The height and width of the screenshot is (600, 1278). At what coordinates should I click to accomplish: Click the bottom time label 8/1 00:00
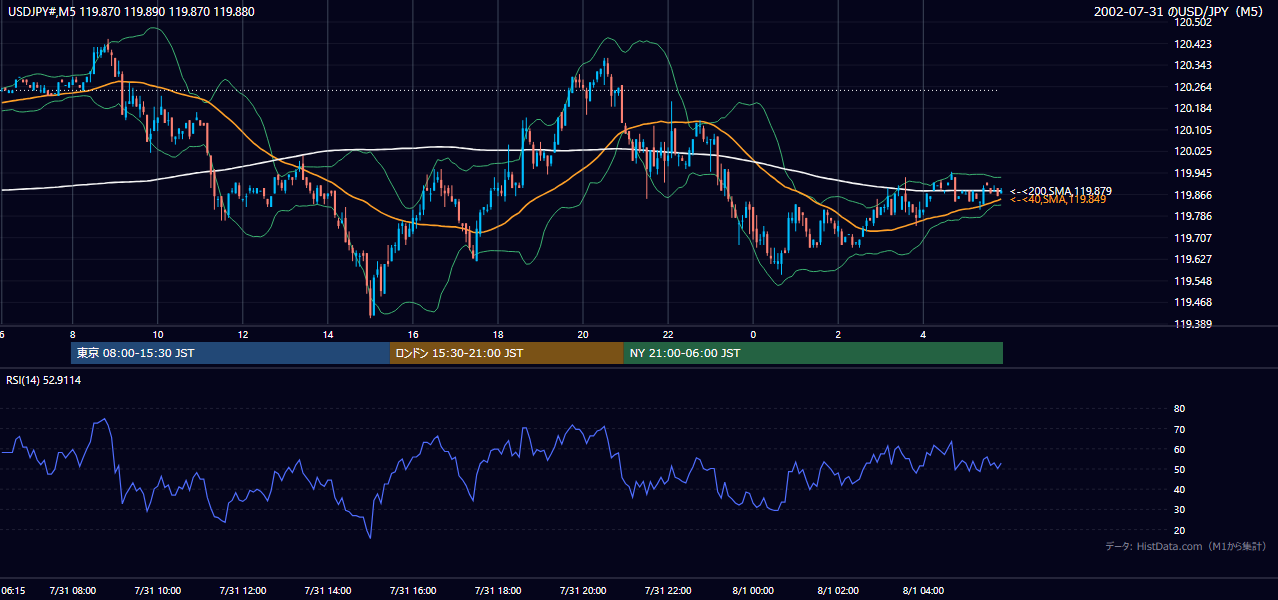point(753,591)
